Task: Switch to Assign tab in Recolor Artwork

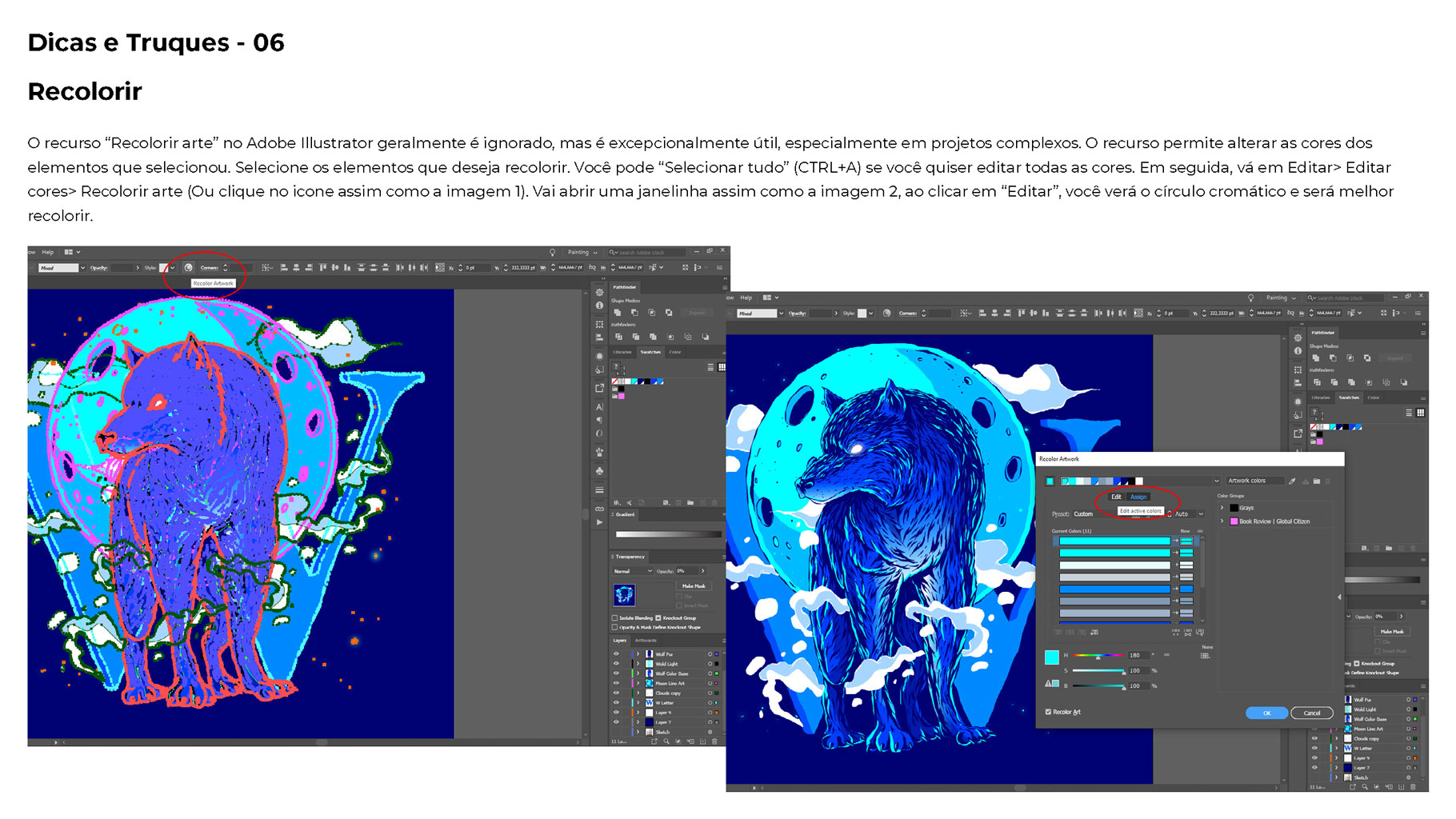Action: [1138, 497]
